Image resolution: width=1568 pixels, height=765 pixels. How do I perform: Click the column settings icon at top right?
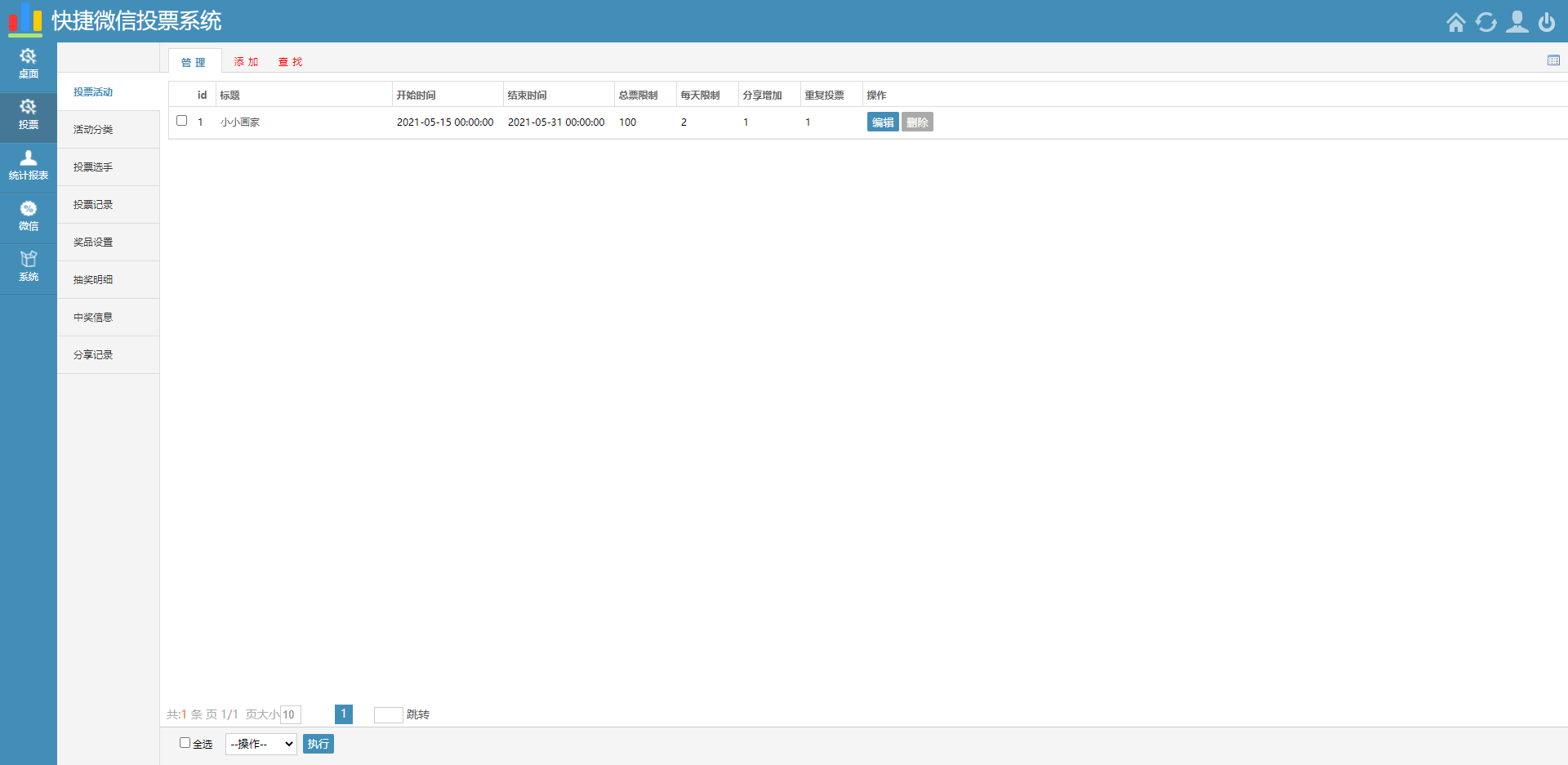(1553, 60)
